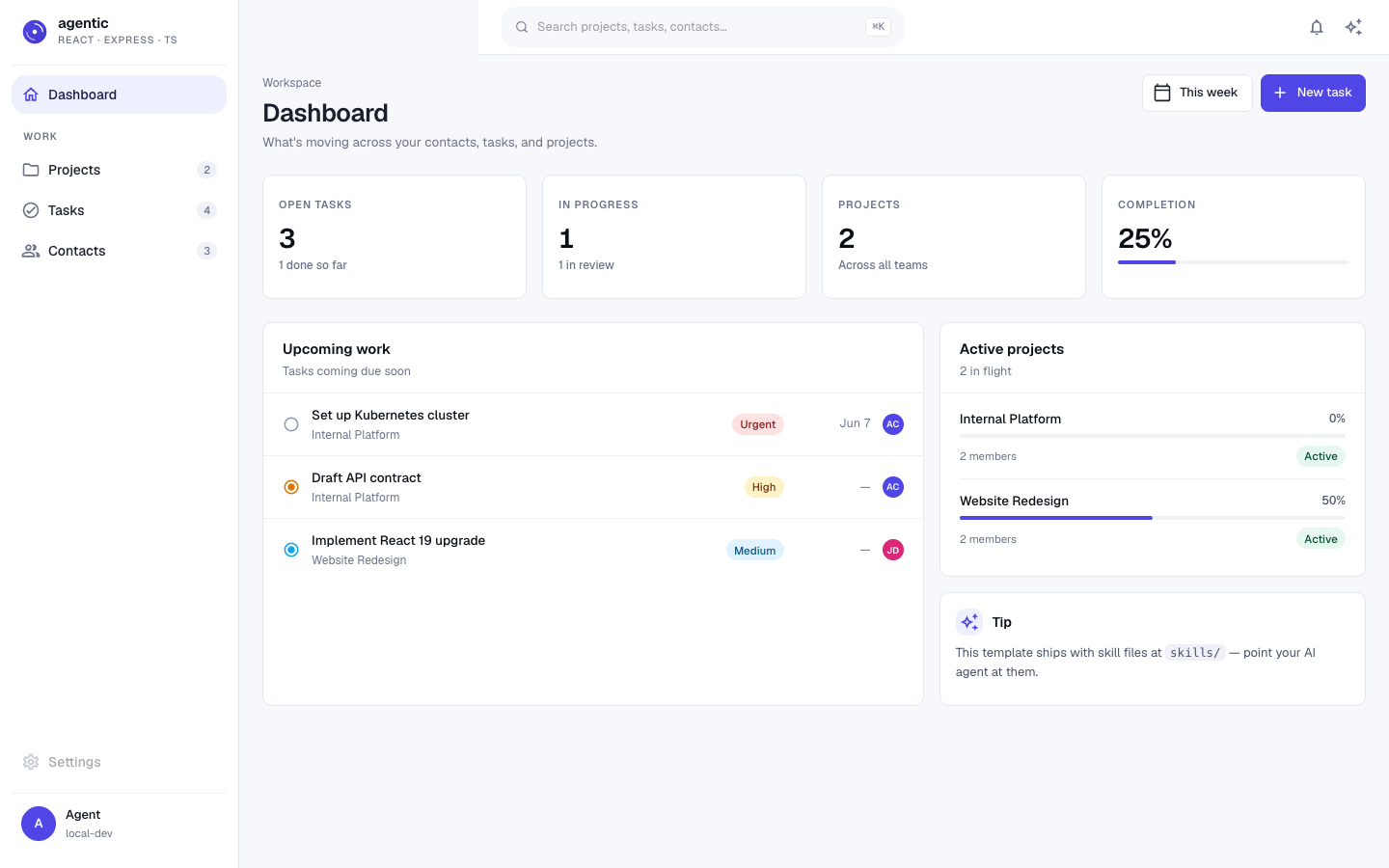
Task: Click the Urgent priority badge
Action: tap(758, 424)
